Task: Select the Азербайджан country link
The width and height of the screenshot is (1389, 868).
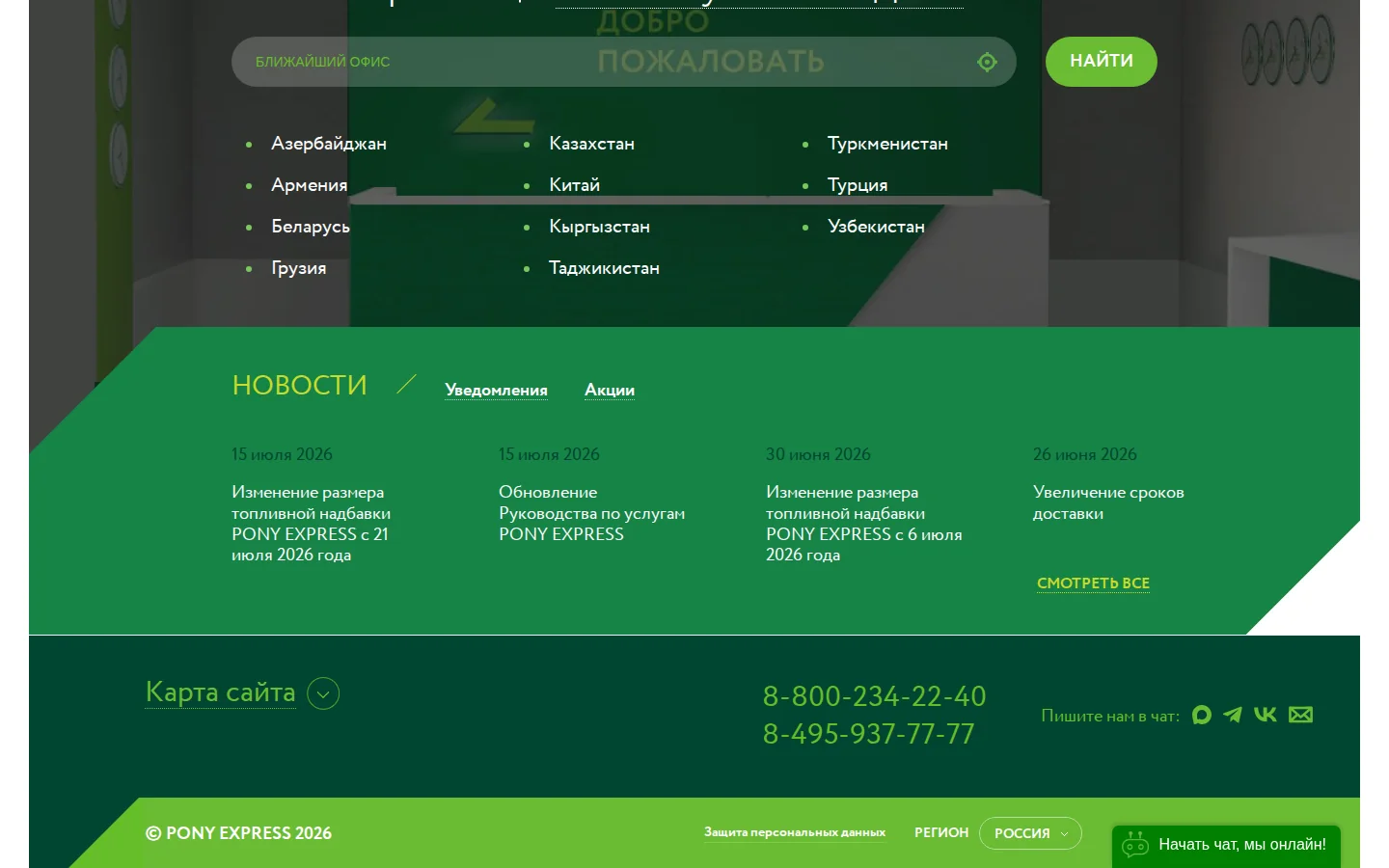Action: coord(329,144)
